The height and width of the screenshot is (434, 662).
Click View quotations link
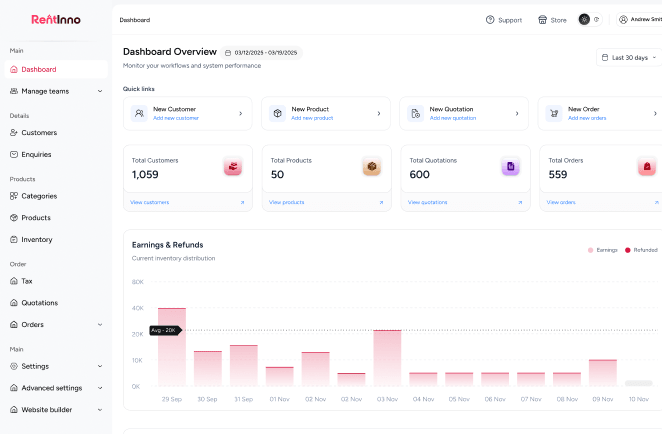(427, 203)
